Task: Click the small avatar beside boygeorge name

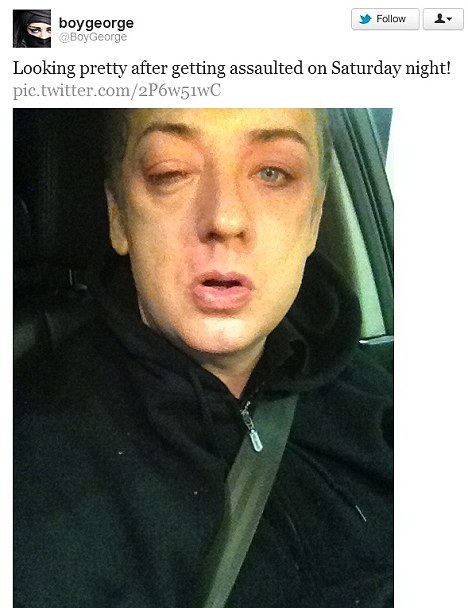Action: click(x=32, y=29)
